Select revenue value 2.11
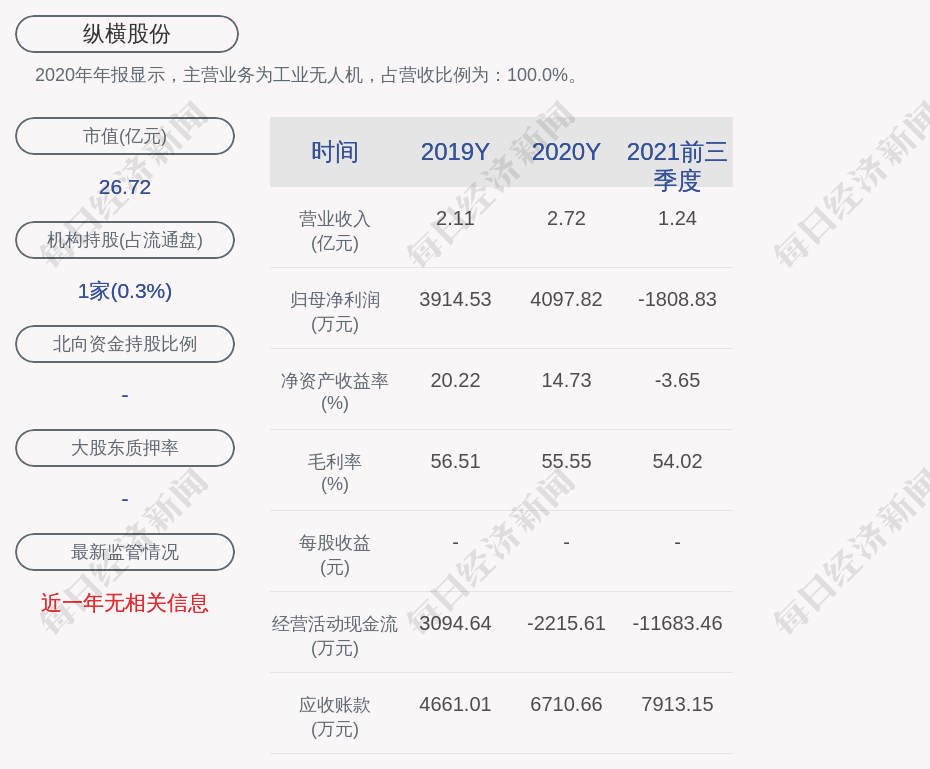This screenshot has height=769, width=930. (455, 218)
